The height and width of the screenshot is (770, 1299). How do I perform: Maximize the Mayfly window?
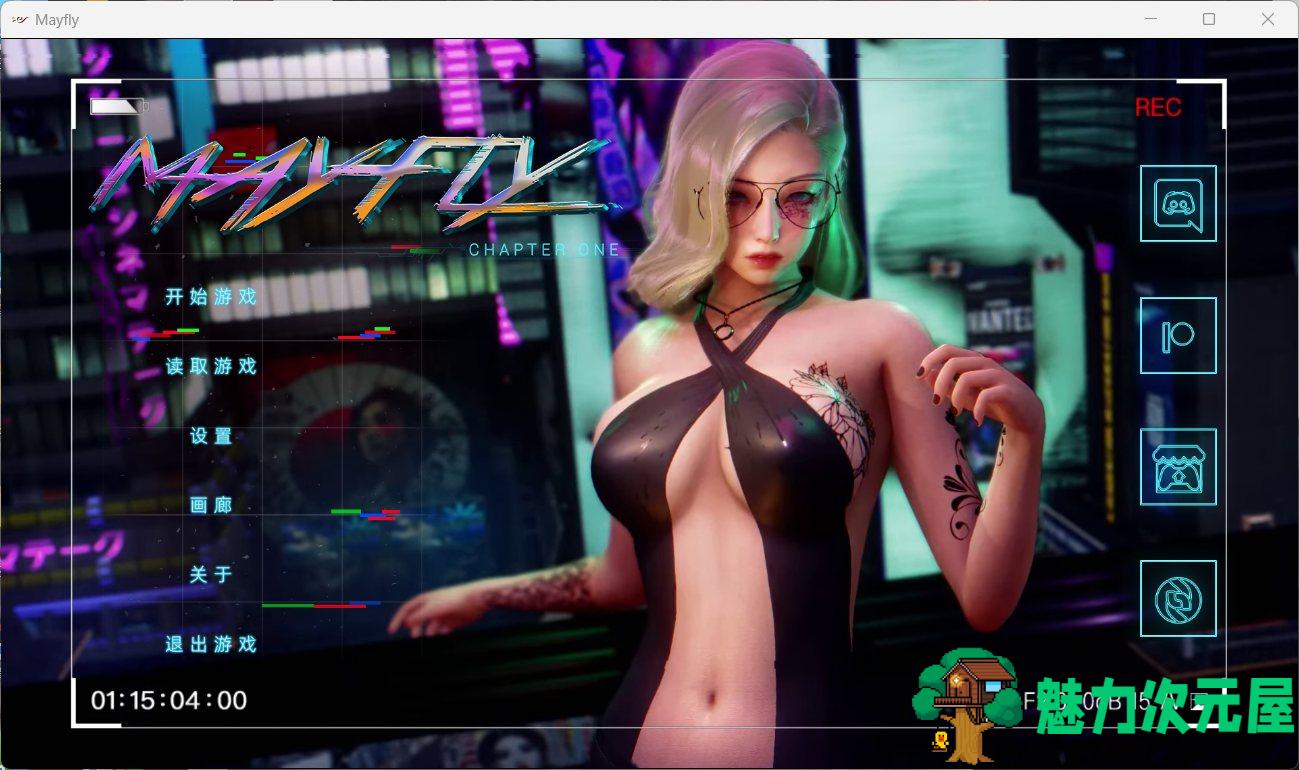click(1209, 19)
